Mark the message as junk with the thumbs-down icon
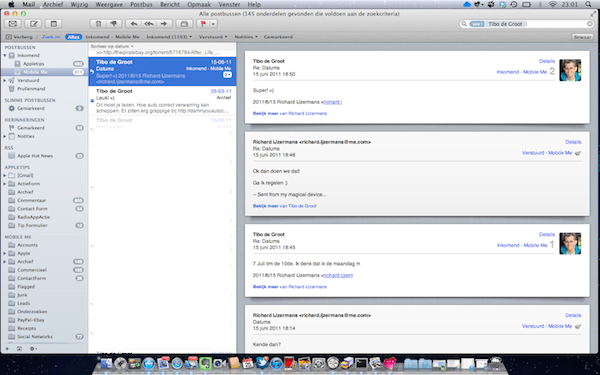Screen dimensions: 600x375 pos(114,24)
